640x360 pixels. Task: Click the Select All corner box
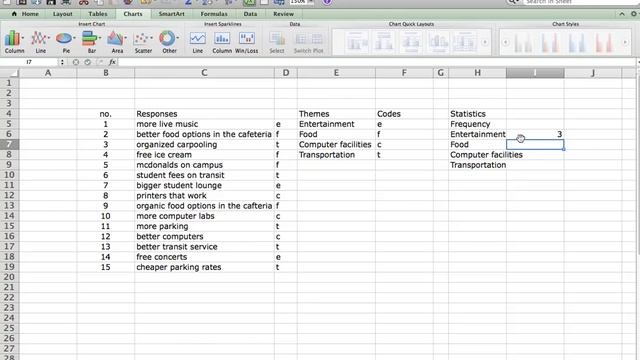point(9,73)
